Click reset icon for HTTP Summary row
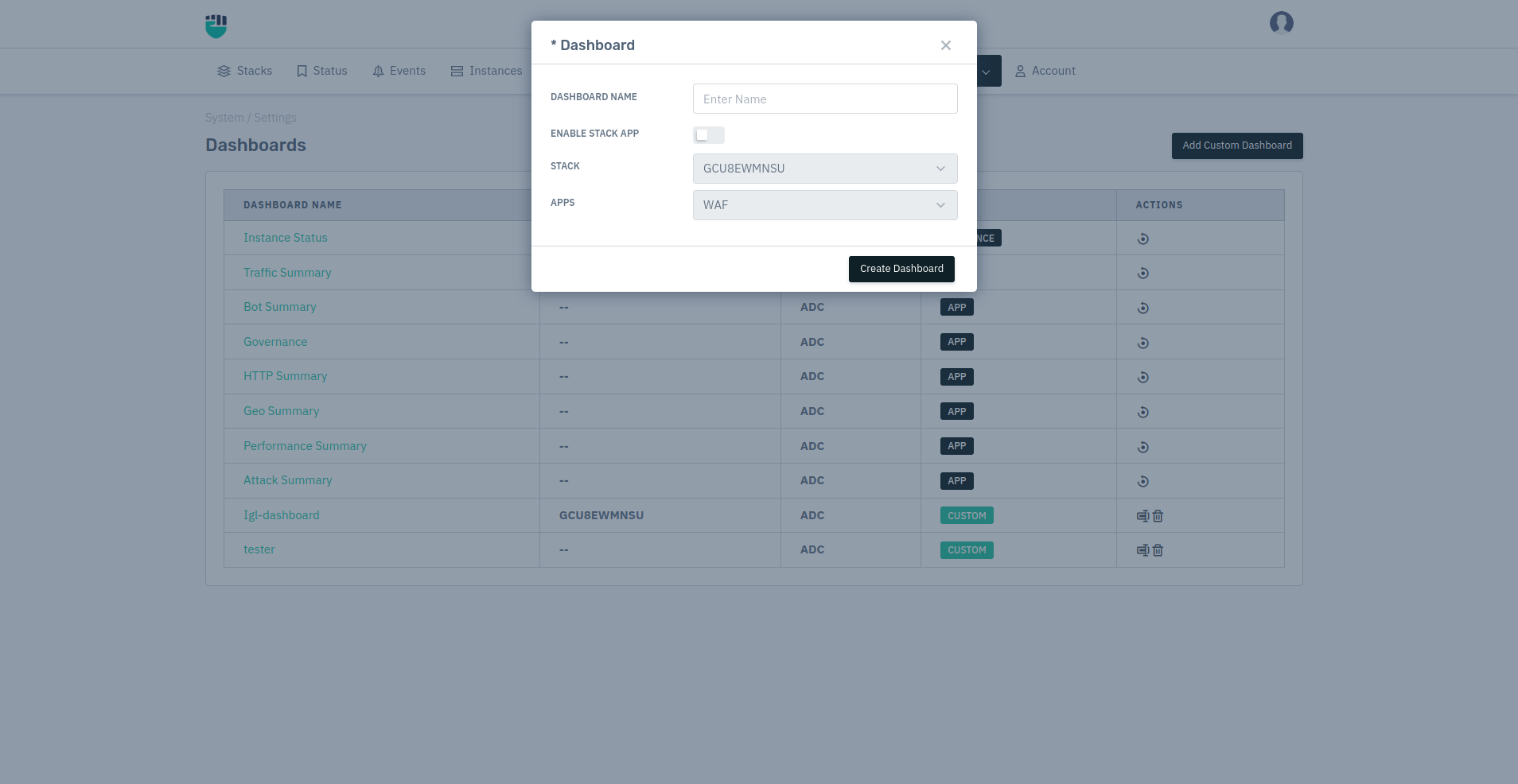The width and height of the screenshot is (1518, 784). [1142, 377]
